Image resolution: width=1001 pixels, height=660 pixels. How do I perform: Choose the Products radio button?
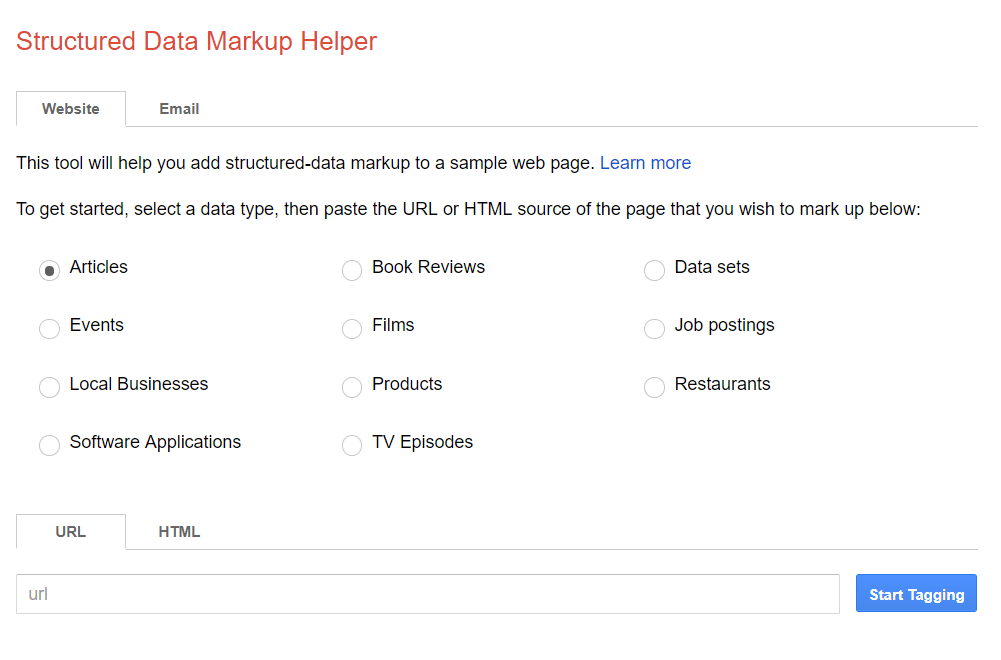tap(352, 387)
